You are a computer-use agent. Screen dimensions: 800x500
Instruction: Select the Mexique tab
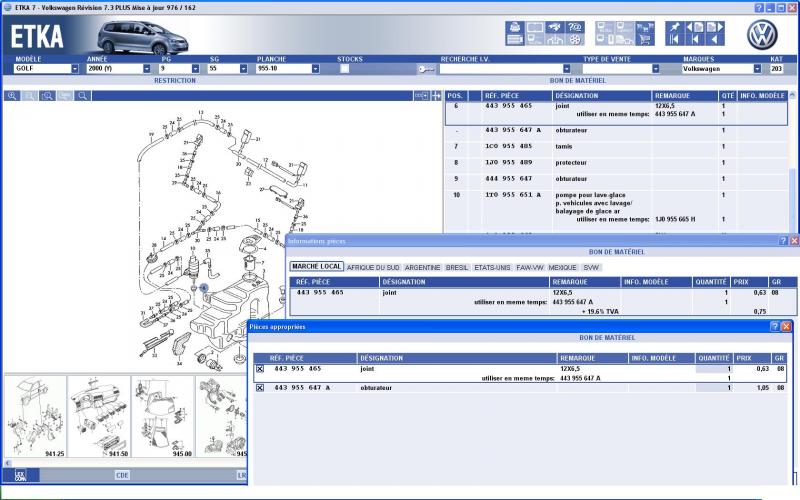pyautogui.click(x=562, y=267)
